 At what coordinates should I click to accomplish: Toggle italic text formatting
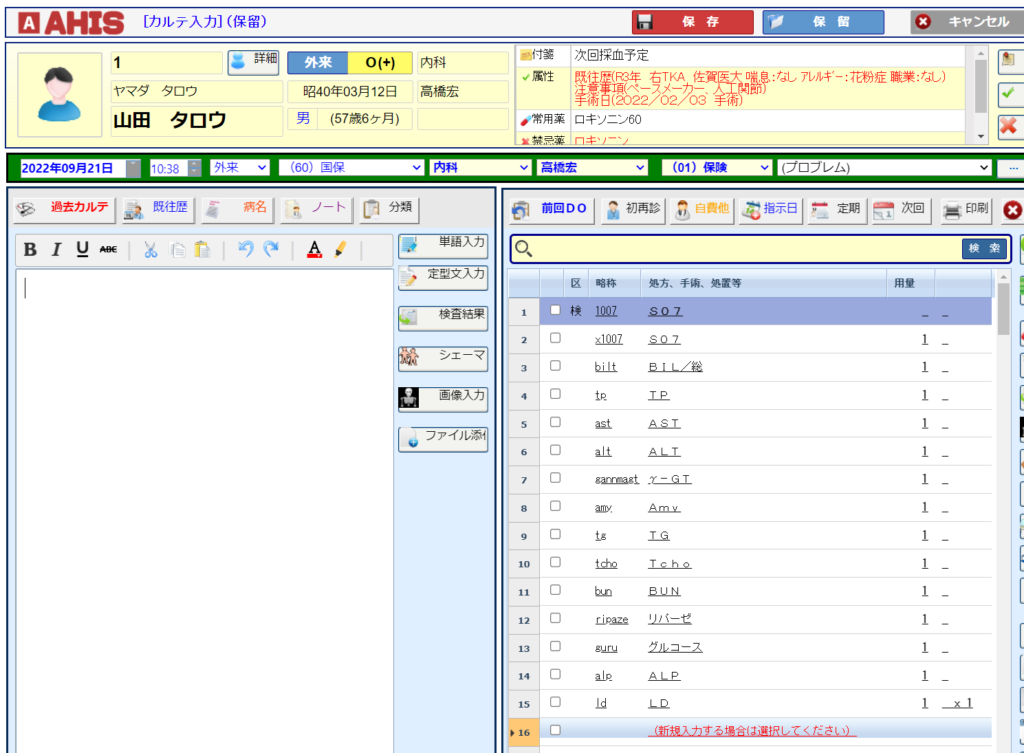pyautogui.click(x=56, y=249)
